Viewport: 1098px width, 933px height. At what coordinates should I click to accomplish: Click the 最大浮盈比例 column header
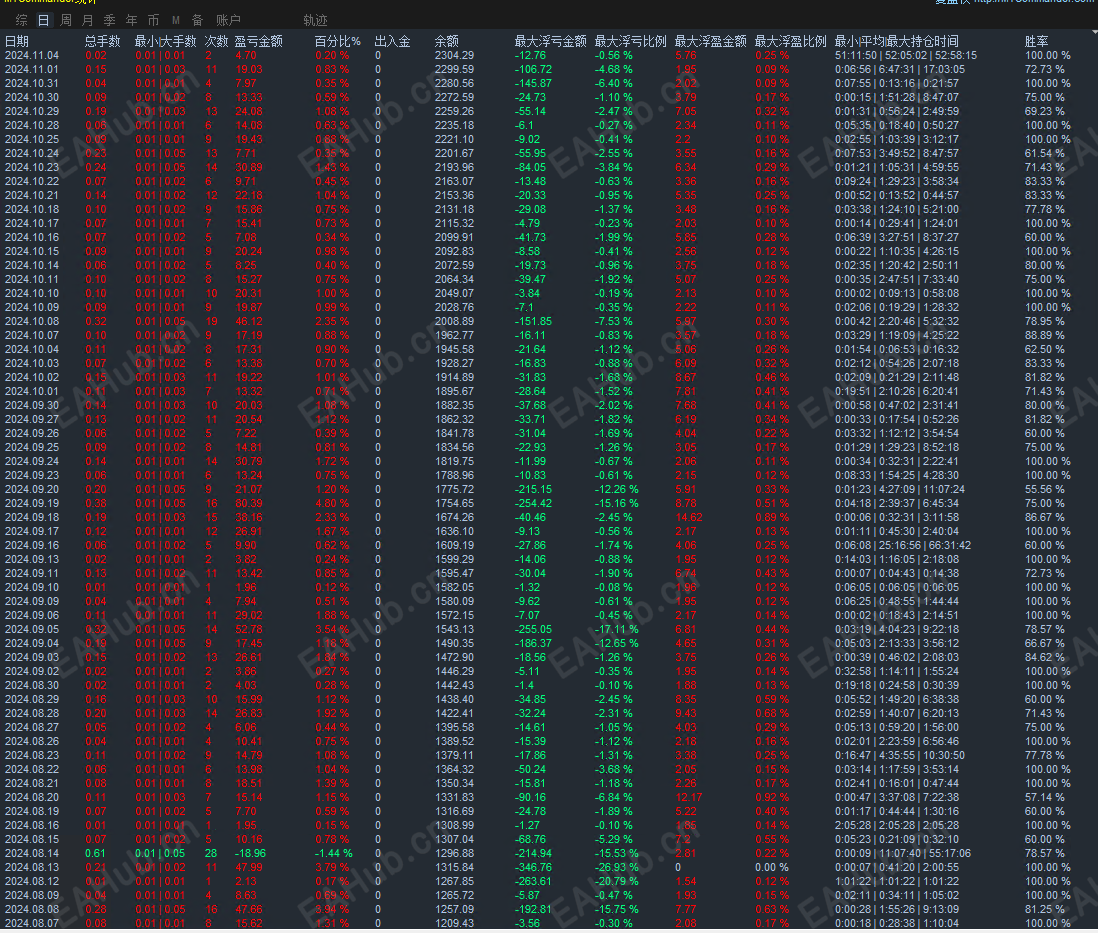coord(791,41)
